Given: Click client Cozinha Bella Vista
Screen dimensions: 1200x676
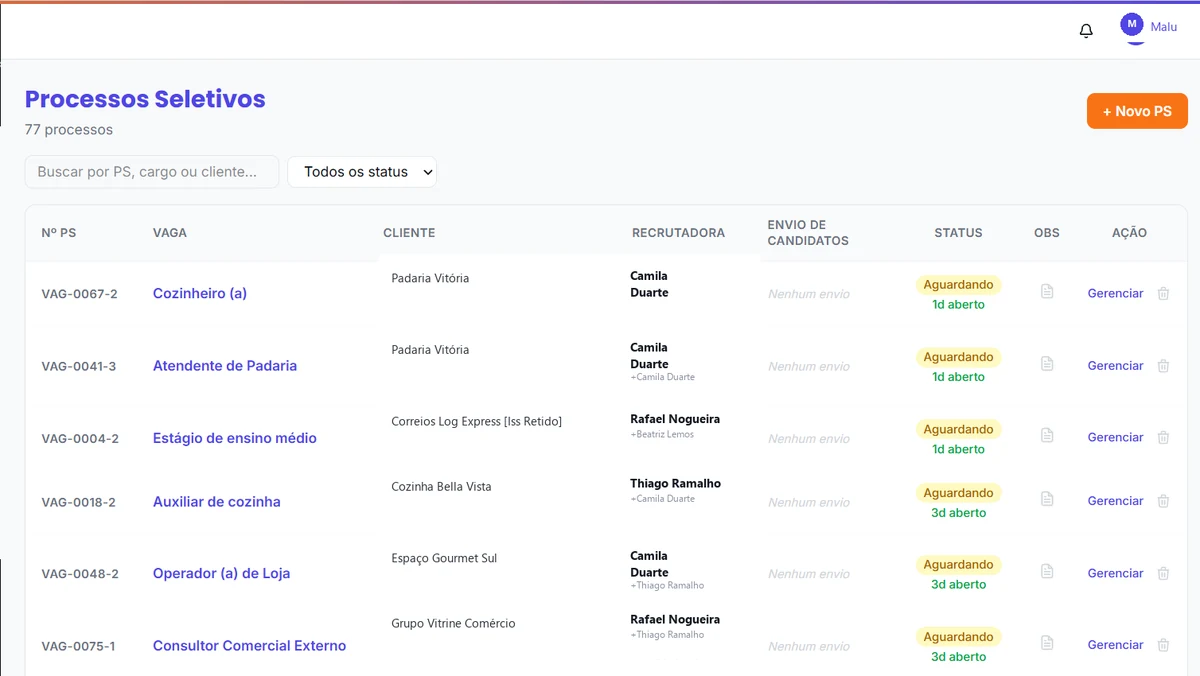Looking at the screenshot, I should pyautogui.click(x=441, y=487).
